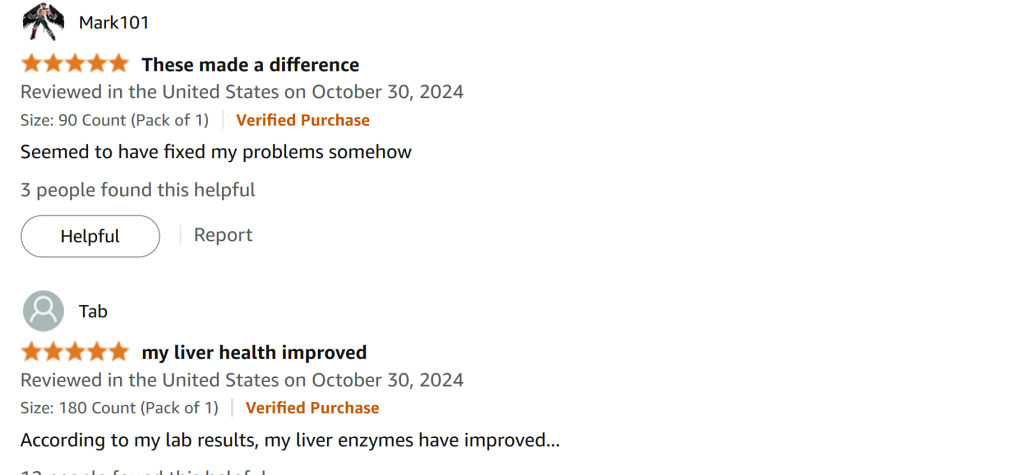Click Verified Purchase on the 180 Count review
1024x475 pixels.
312,408
